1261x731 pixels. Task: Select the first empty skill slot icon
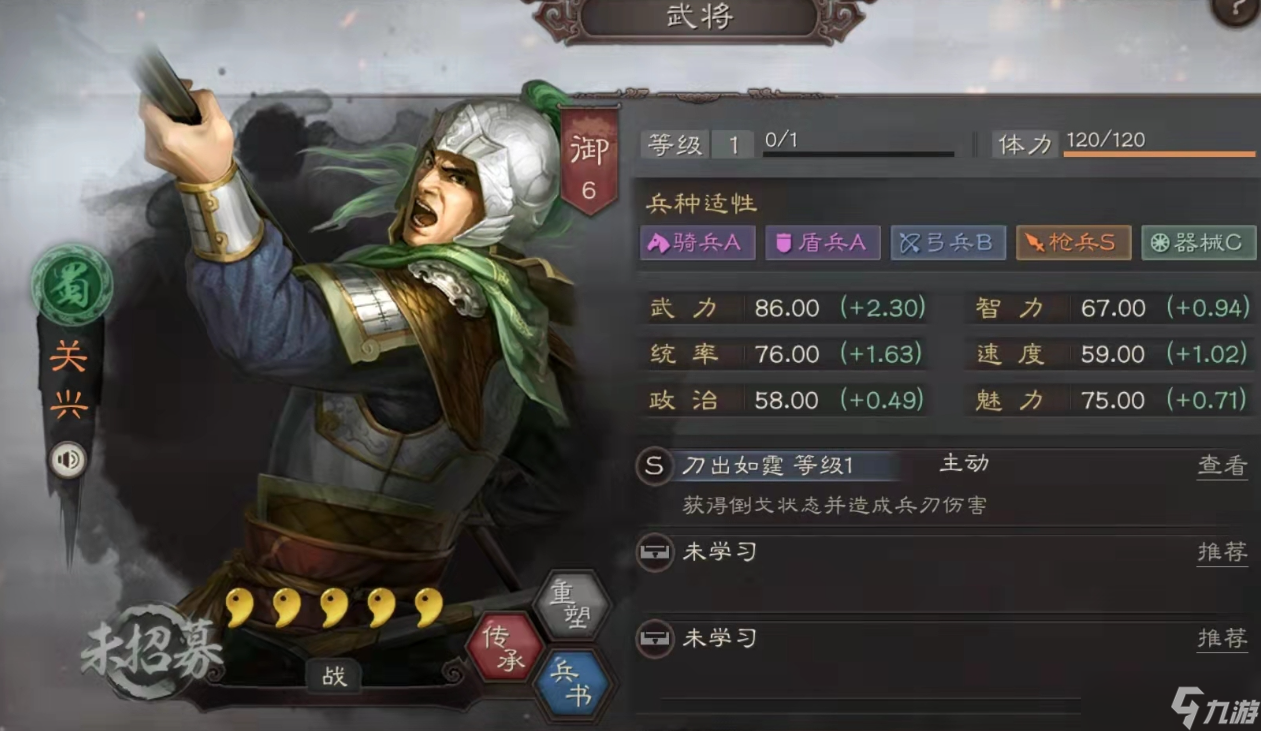[654, 553]
